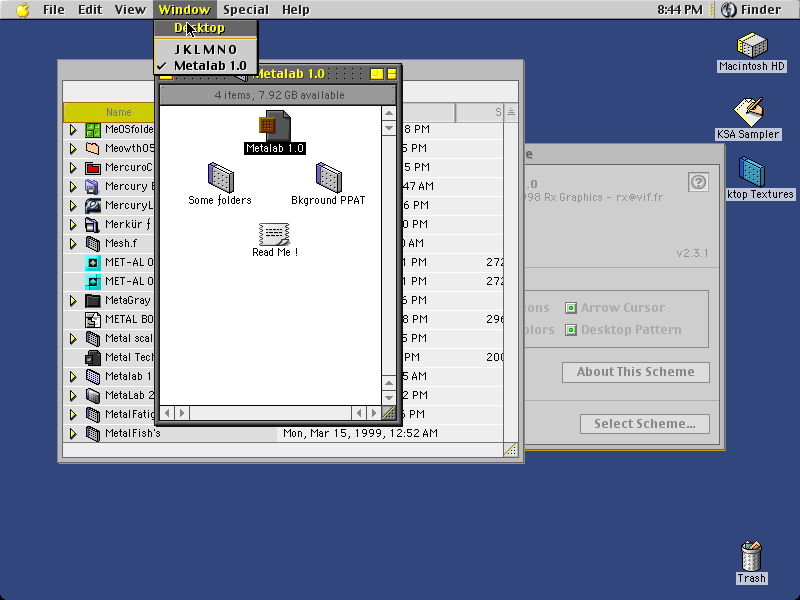Expand the Mesh.f disclosure triangle

[73, 243]
